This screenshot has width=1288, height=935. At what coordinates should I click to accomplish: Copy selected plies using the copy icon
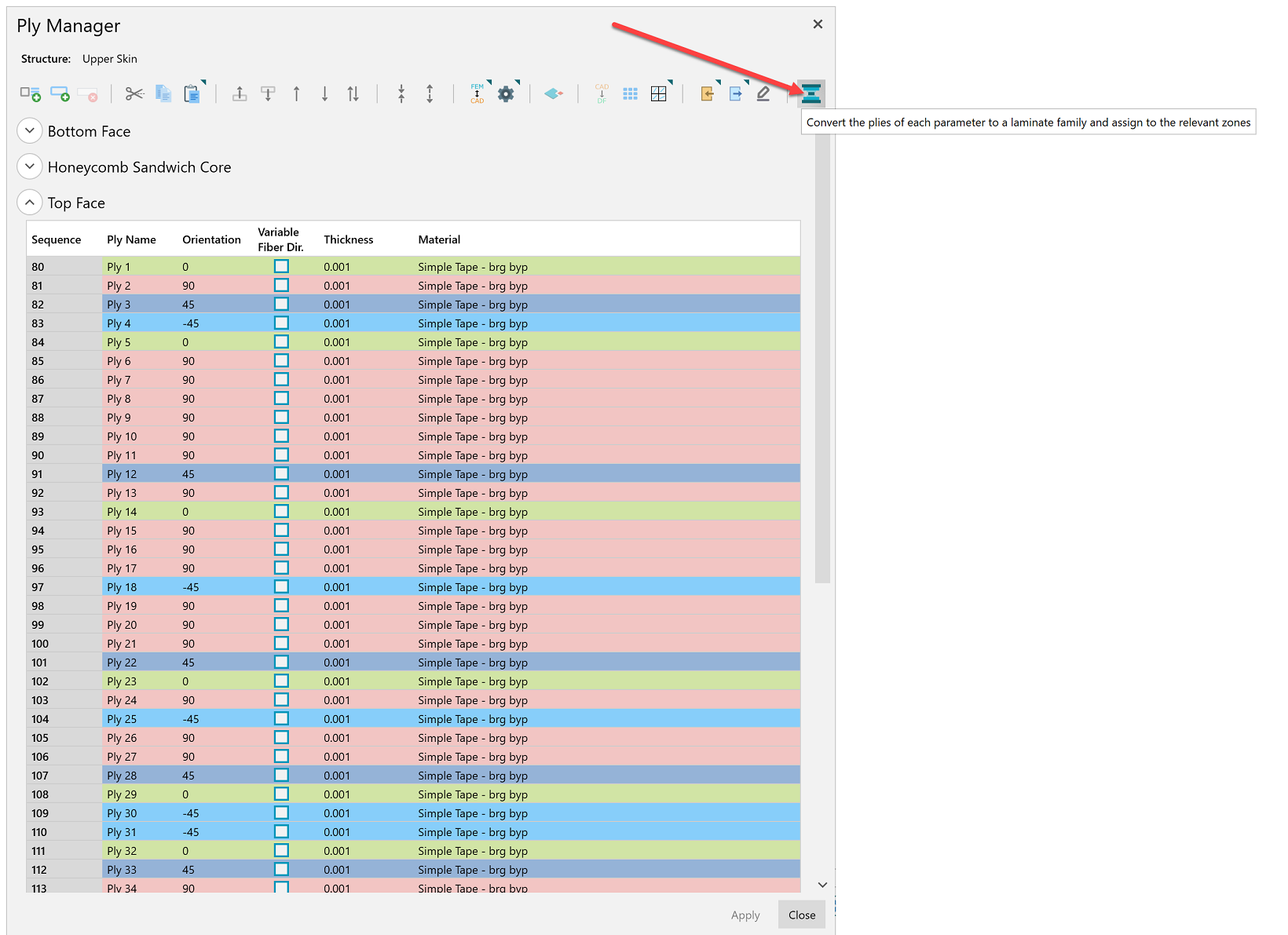(x=163, y=94)
